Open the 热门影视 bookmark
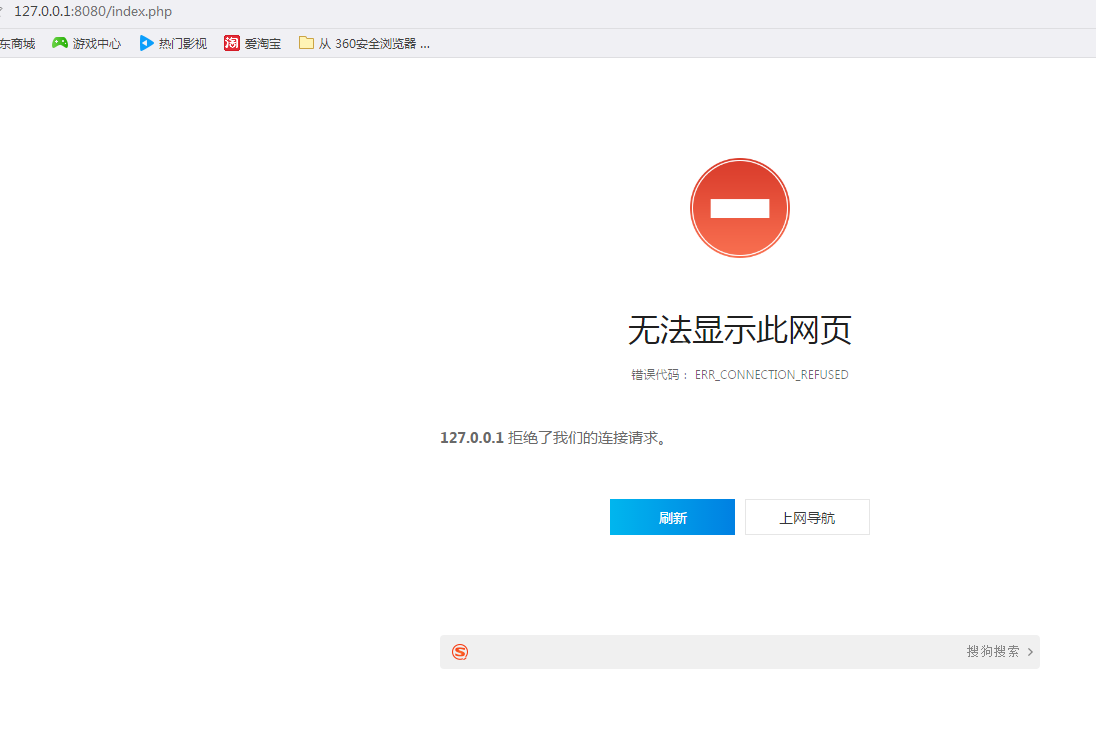 coord(173,43)
